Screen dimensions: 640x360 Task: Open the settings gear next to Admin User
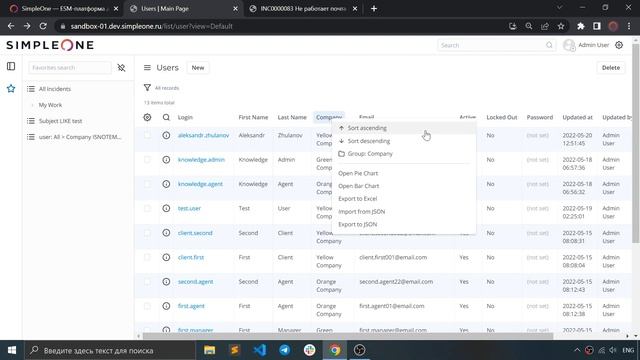click(x=619, y=45)
